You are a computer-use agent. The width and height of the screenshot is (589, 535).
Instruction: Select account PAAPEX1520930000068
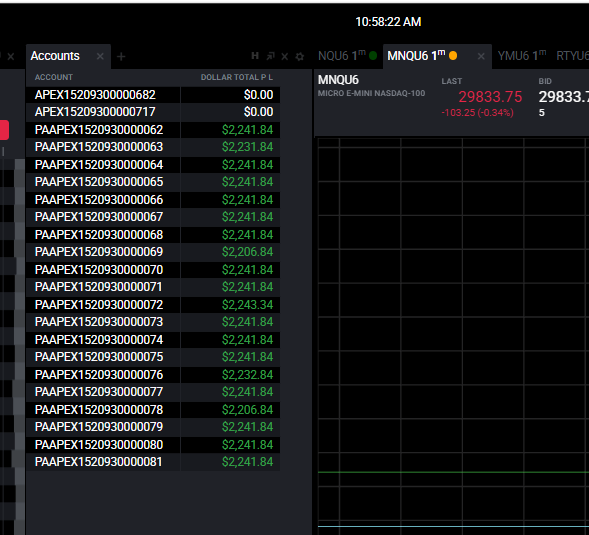click(x=99, y=235)
